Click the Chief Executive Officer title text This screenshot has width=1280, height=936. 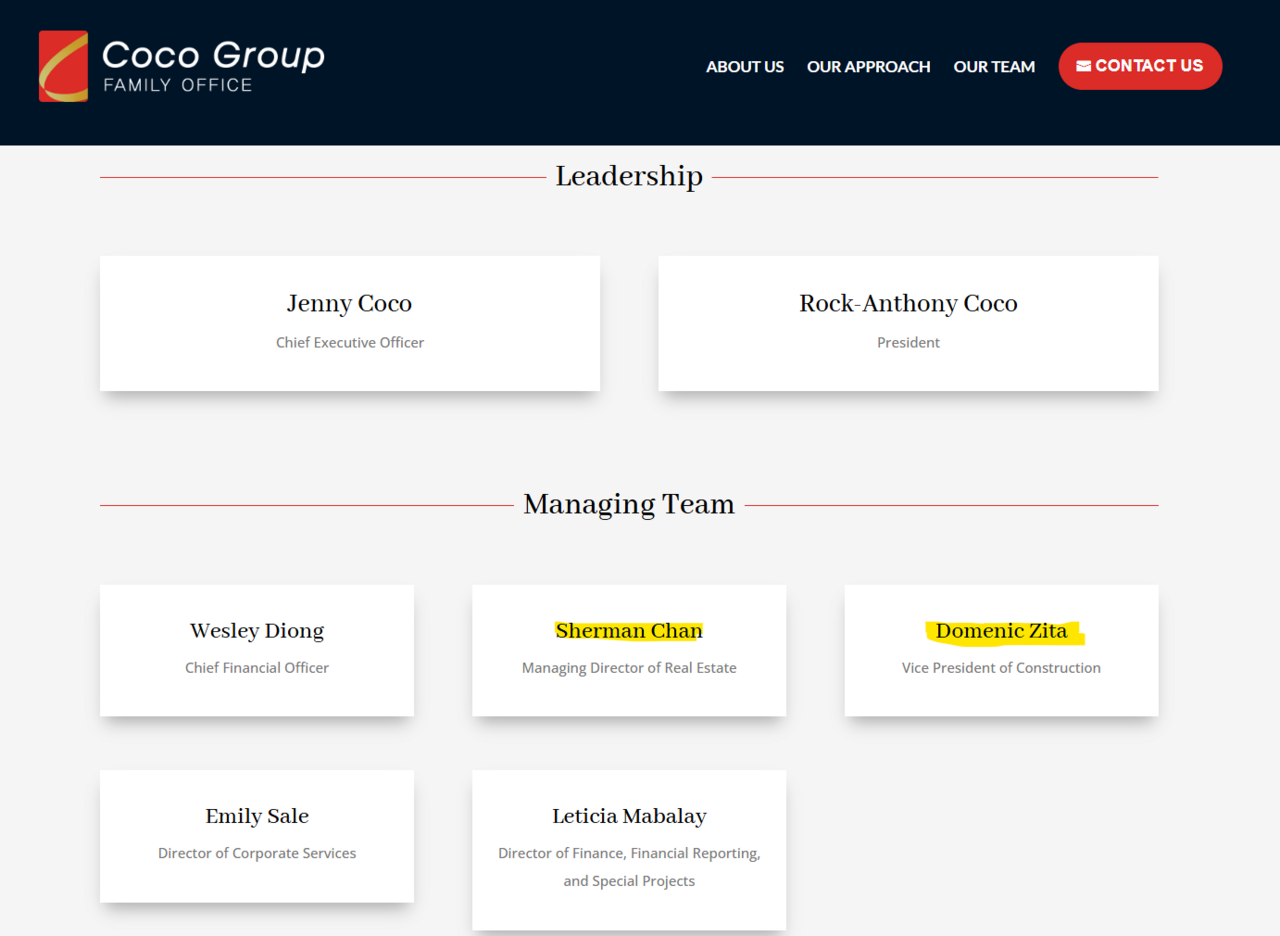click(349, 343)
